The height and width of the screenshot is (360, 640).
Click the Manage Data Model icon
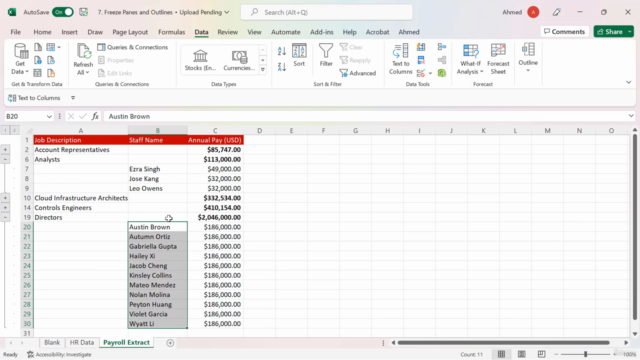click(x=442, y=73)
